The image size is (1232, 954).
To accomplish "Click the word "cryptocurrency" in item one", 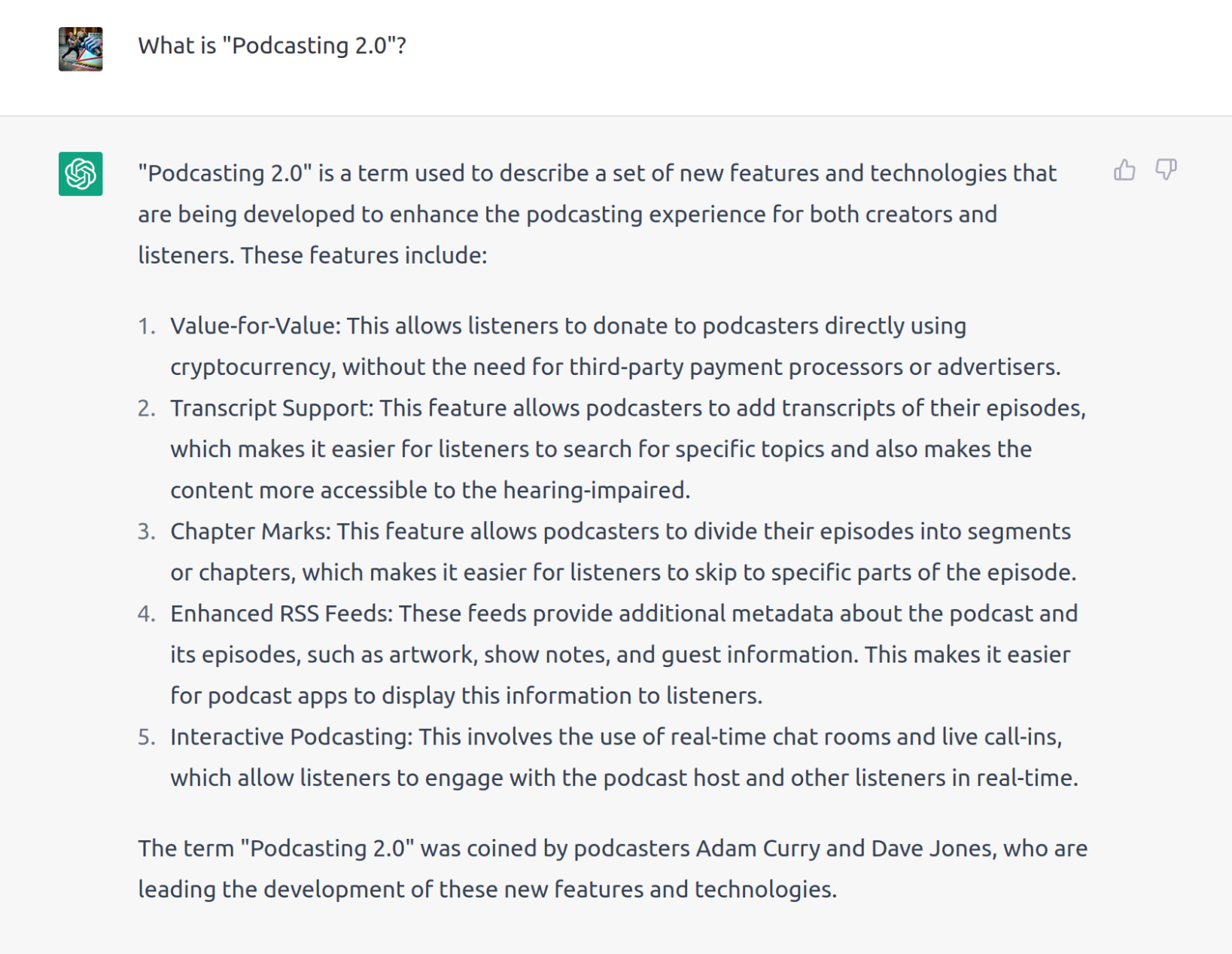I will (251, 367).
